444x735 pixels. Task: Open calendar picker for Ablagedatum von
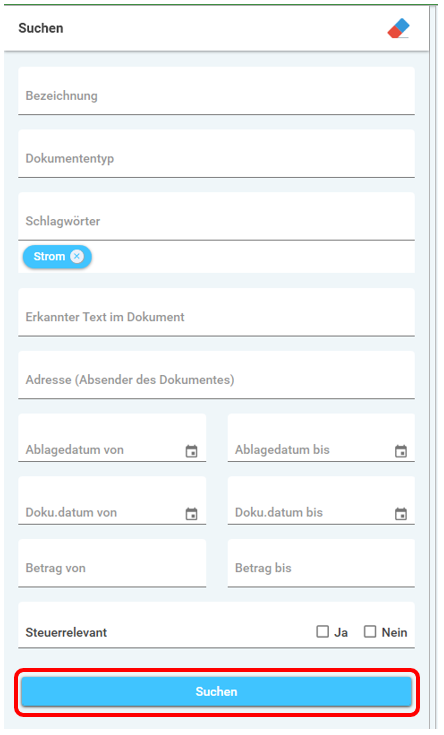point(191,451)
